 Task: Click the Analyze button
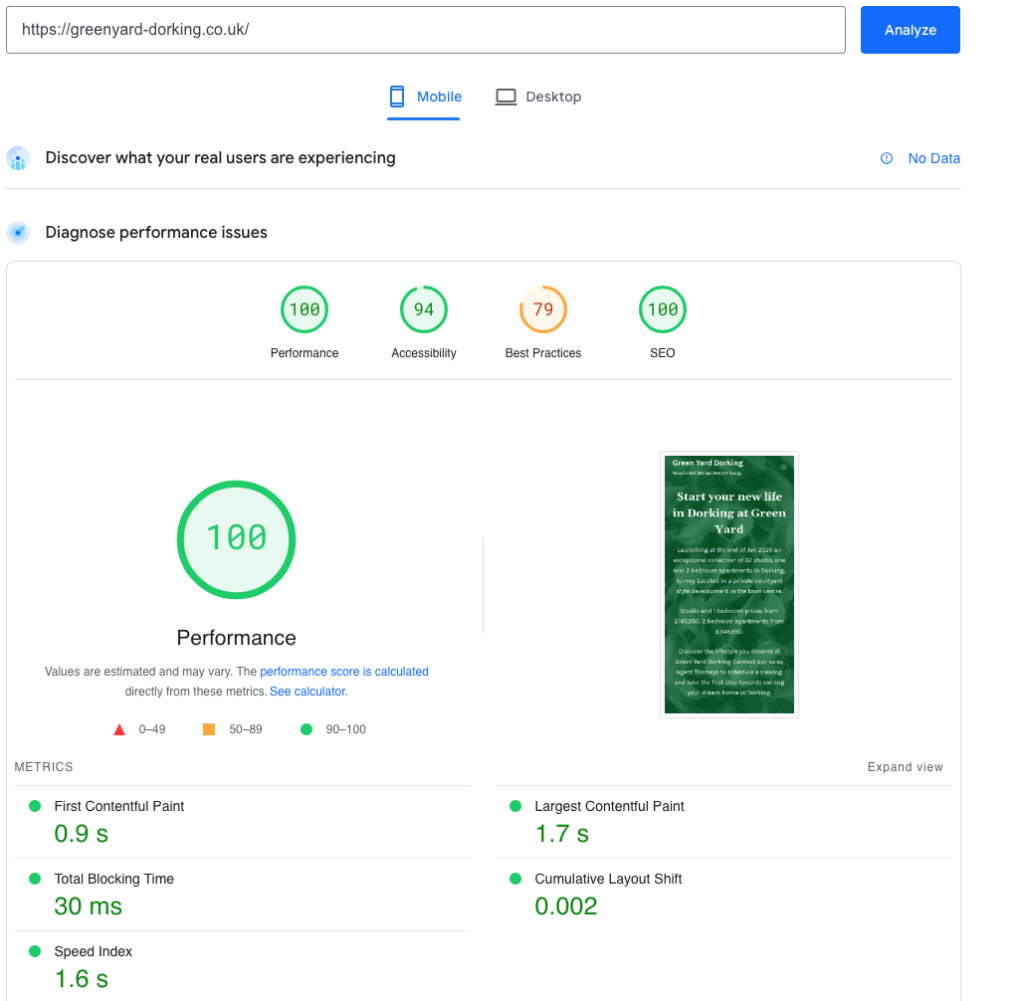(x=909, y=30)
